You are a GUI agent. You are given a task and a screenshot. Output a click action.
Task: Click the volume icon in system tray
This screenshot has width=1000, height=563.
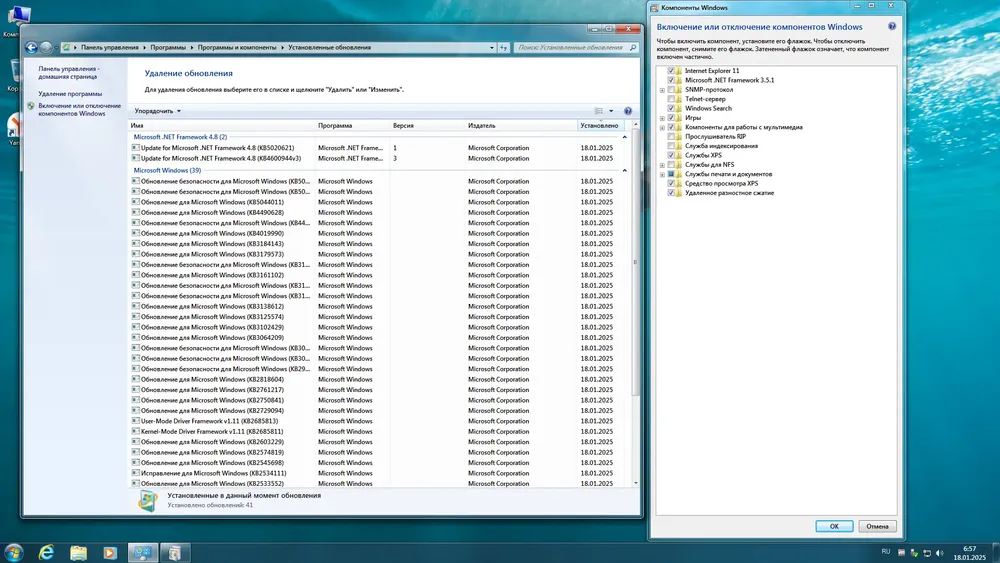(939, 553)
